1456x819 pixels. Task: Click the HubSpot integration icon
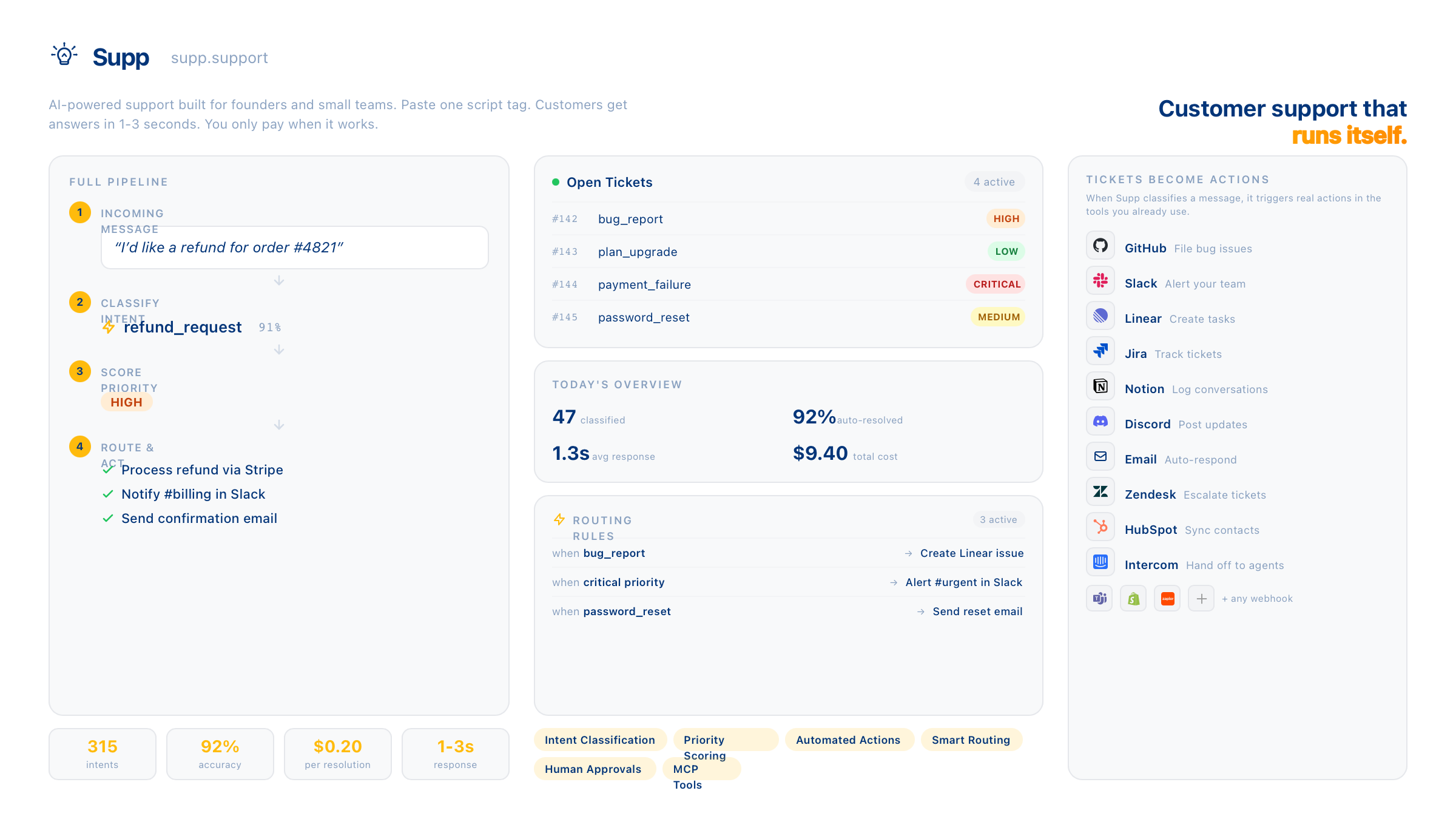(1100, 527)
